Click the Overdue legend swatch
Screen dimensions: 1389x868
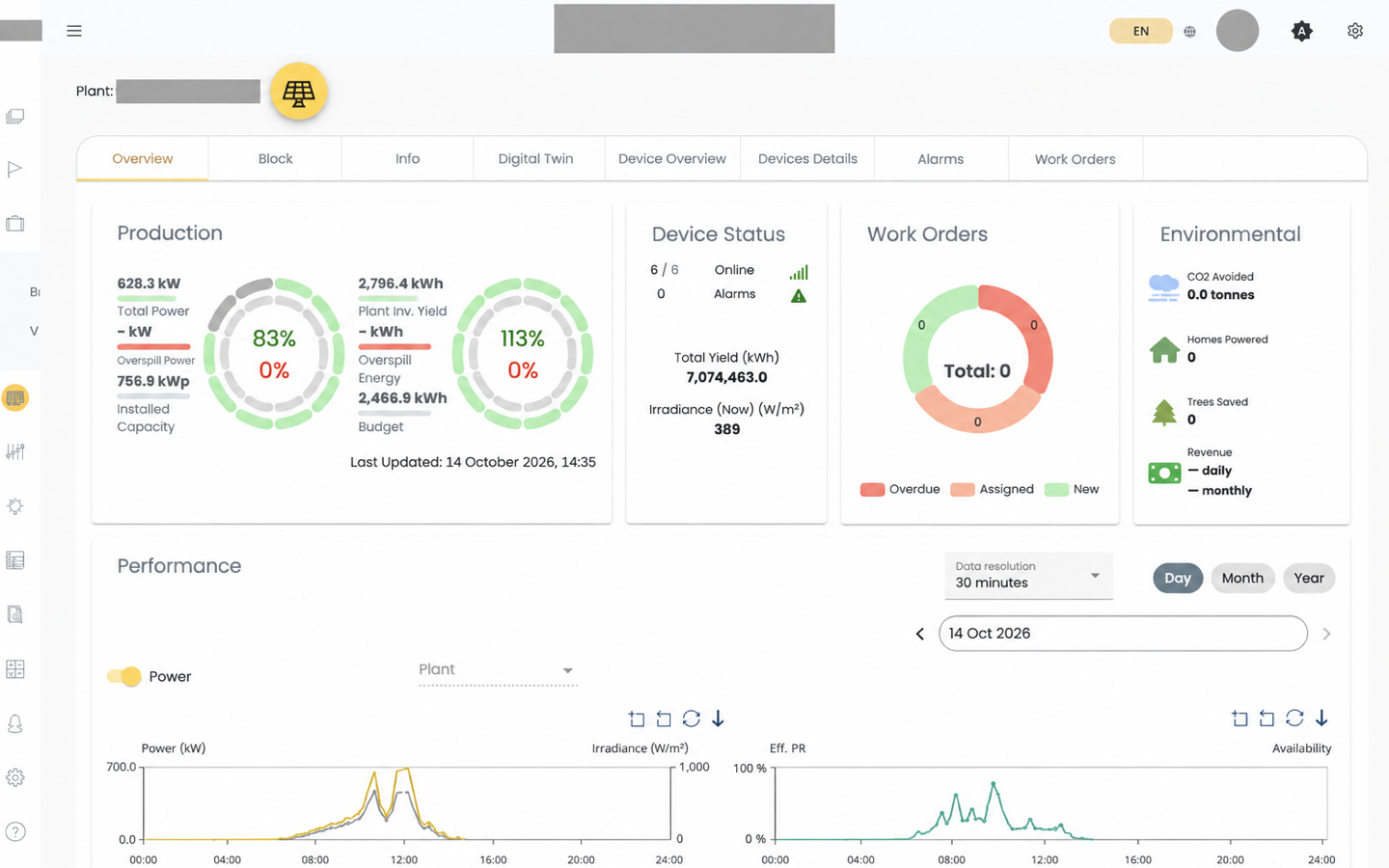[x=872, y=490]
